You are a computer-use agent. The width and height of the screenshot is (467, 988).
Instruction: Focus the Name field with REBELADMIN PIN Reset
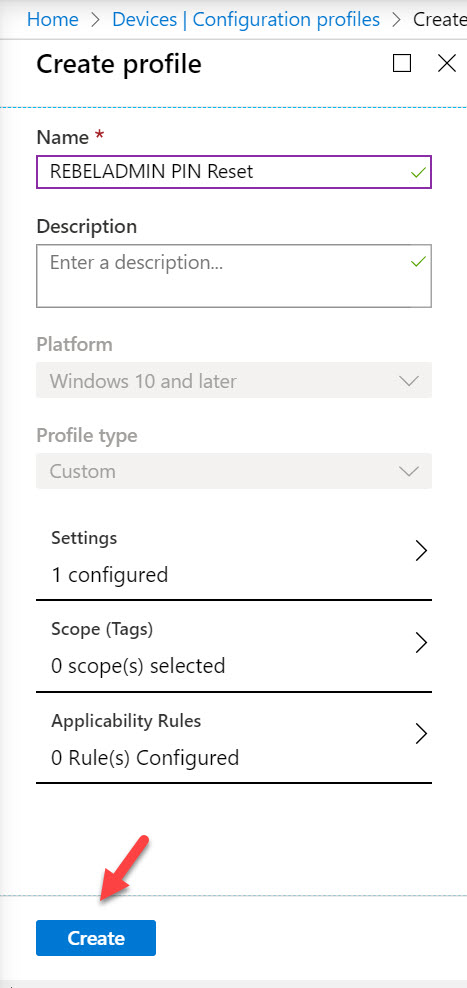point(234,172)
